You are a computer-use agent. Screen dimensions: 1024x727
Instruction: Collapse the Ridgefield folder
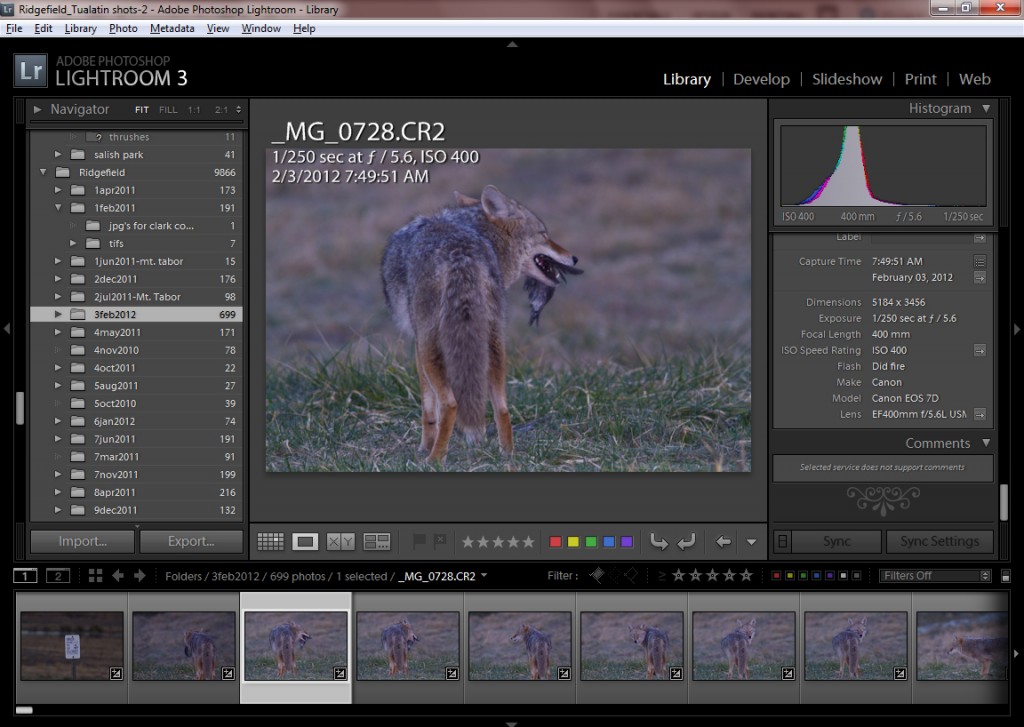pos(44,171)
